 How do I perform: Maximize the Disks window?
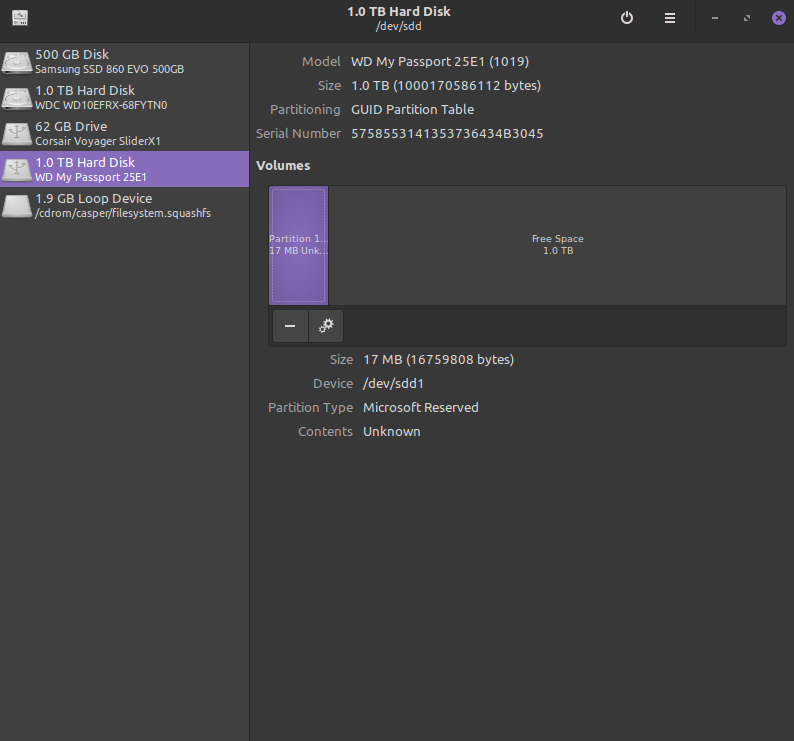point(747,18)
